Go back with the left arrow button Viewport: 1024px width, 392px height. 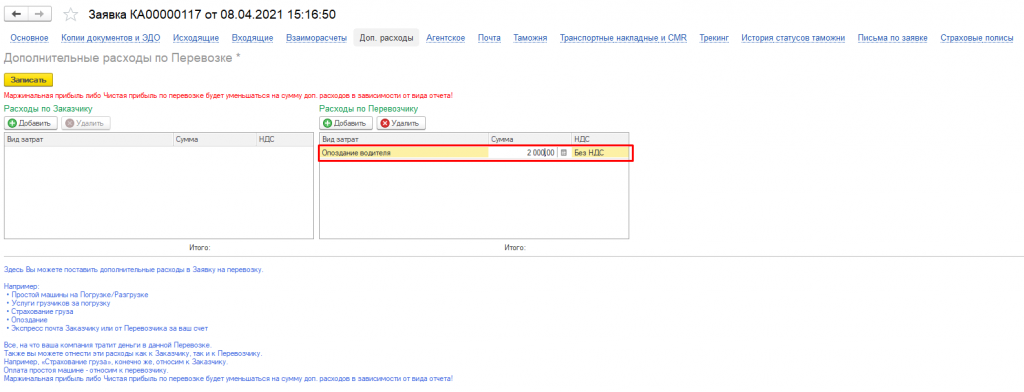[16, 14]
